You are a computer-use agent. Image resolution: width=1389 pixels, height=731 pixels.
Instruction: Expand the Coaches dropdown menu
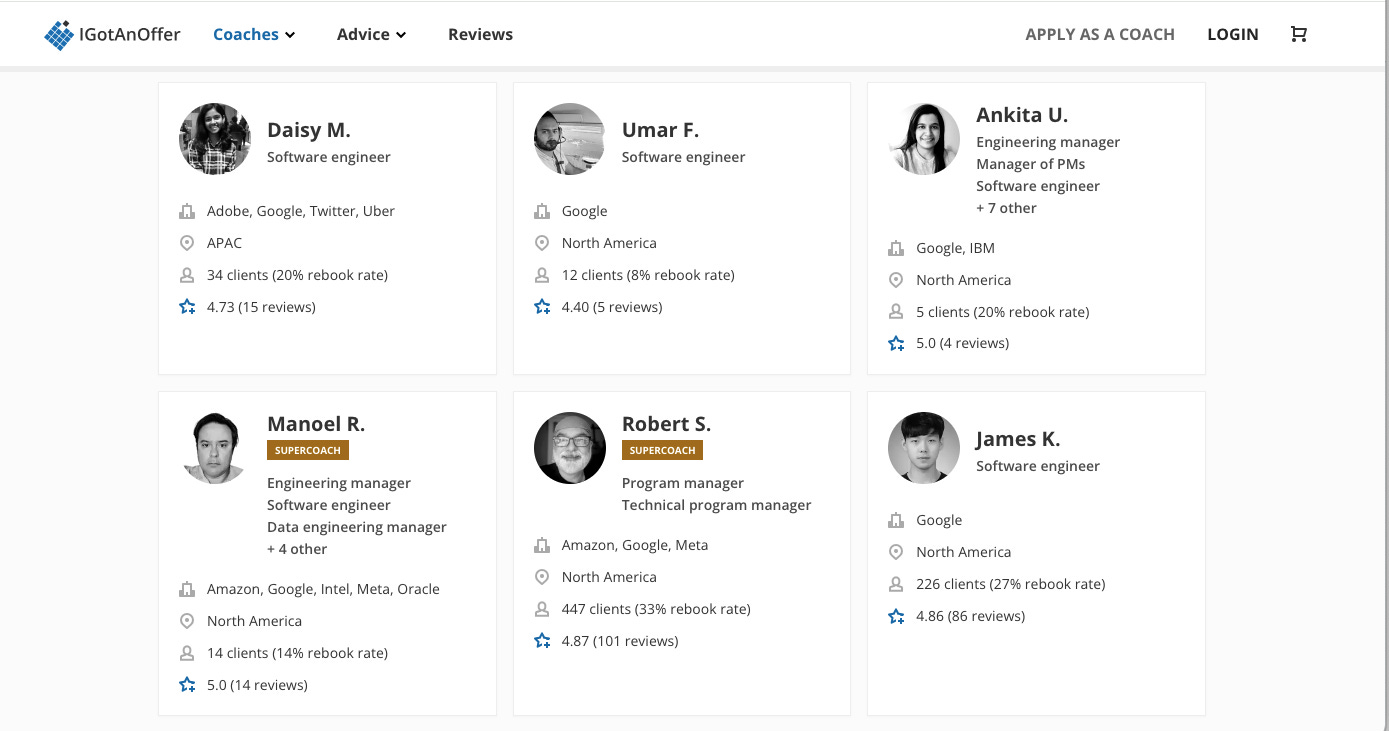[x=254, y=34]
